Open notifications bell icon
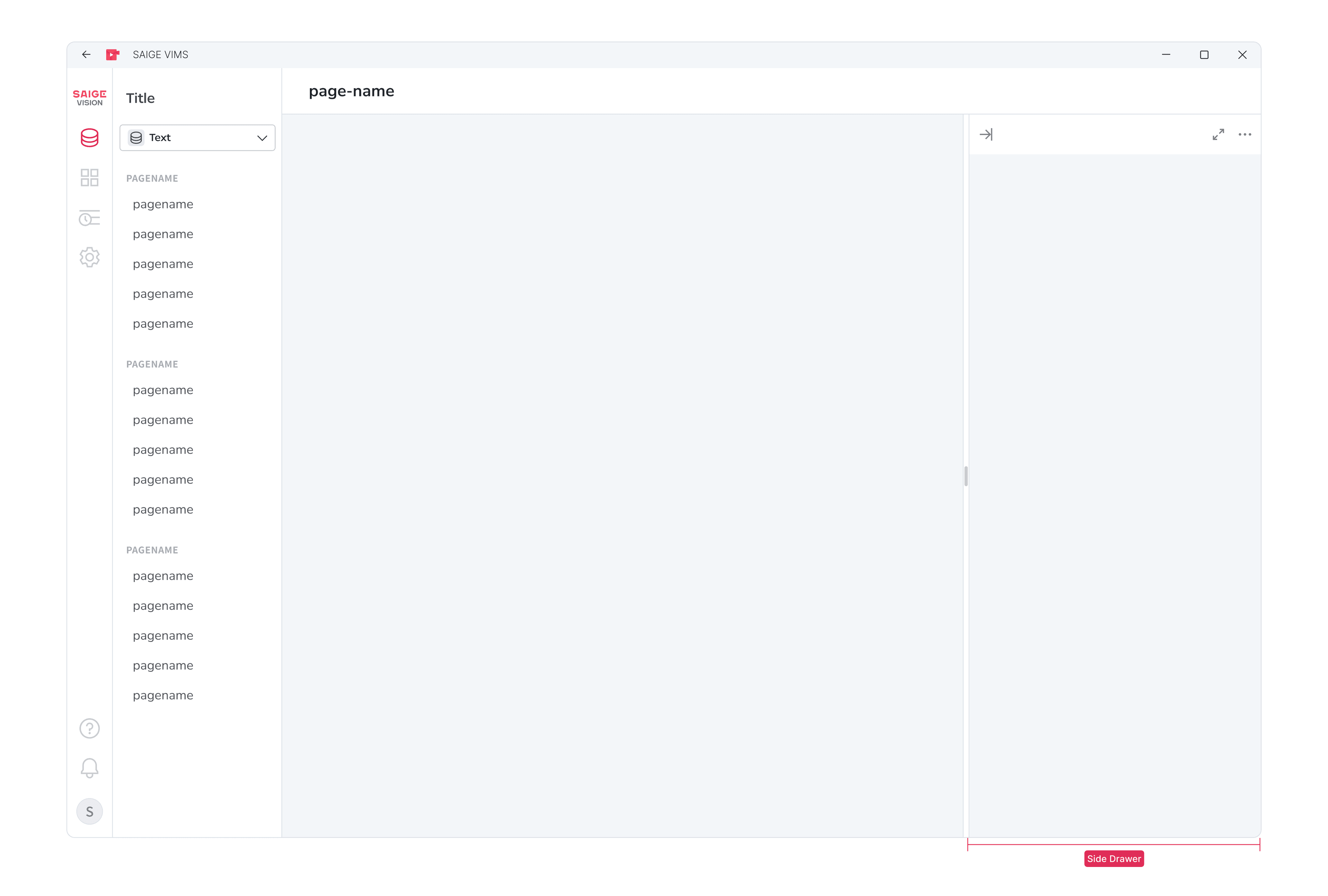Image resolution: width=1328 pixels, height=896 pixels. (90, 769)
